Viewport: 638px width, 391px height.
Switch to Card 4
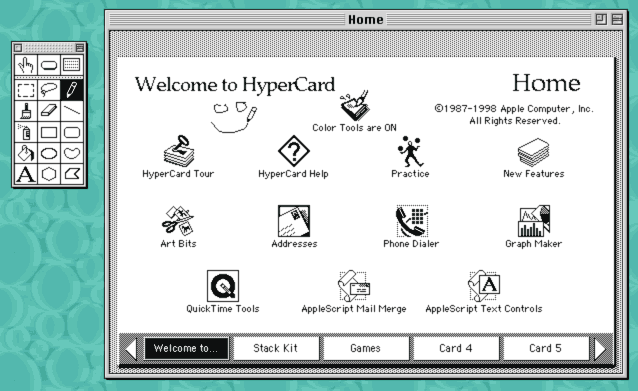(x=456, y=348)
